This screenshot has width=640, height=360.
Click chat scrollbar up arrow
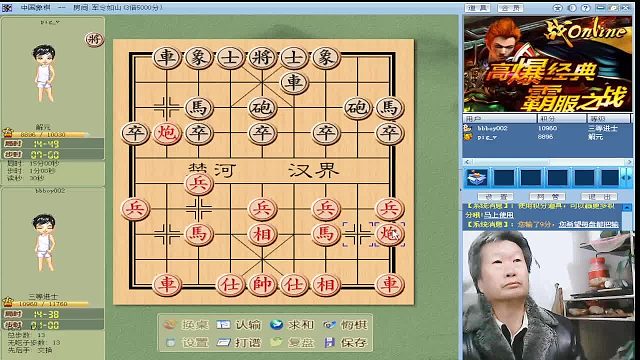pos(627,208)
